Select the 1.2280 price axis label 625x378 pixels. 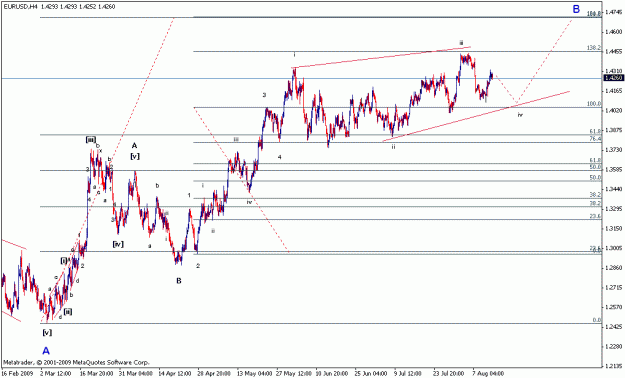pyautogui.click(x=613, y=346)
